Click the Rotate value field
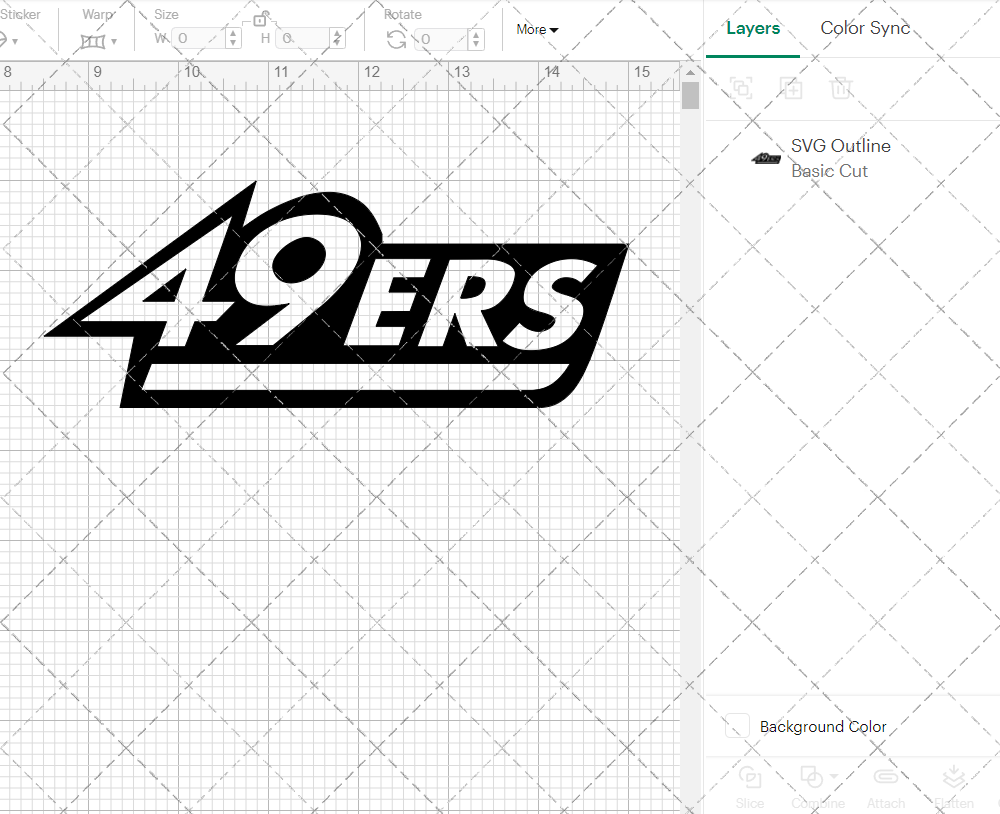Image resolution: width=1000 pixels, height=814 pixels. click(441, 40)
